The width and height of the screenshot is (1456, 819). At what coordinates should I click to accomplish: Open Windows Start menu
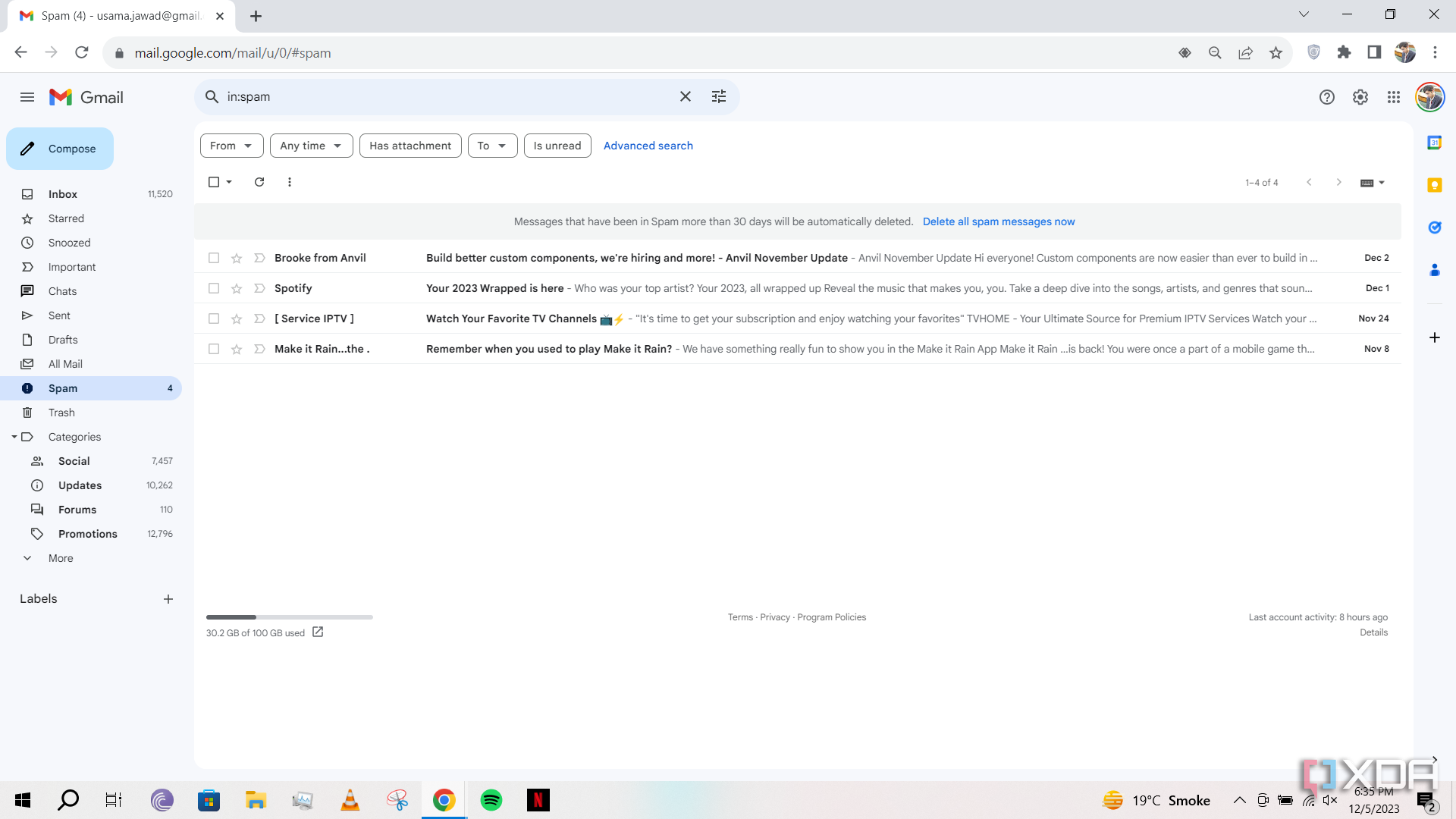tap(23, 800)
